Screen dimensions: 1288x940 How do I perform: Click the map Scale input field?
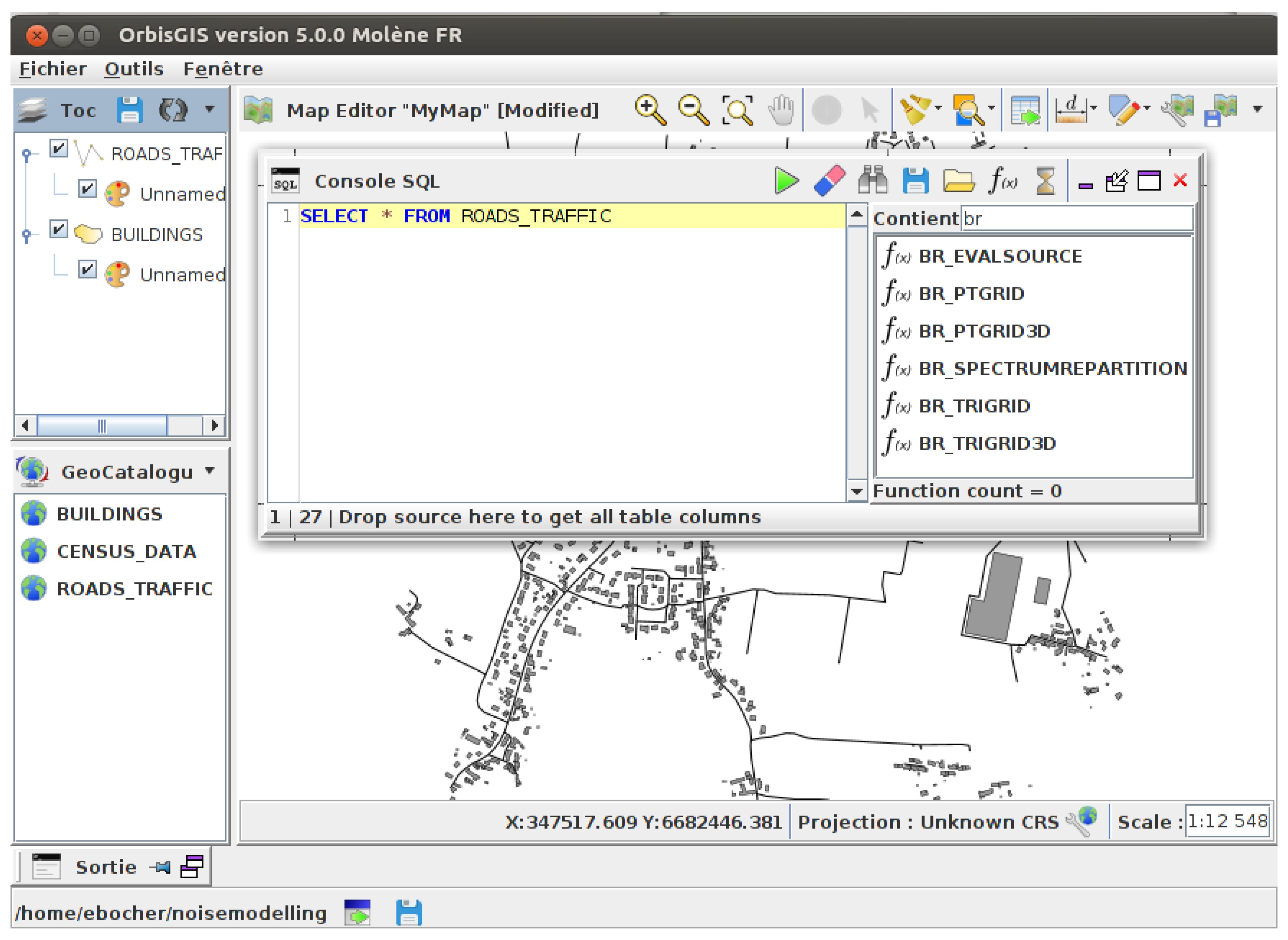click(1228, 821)
